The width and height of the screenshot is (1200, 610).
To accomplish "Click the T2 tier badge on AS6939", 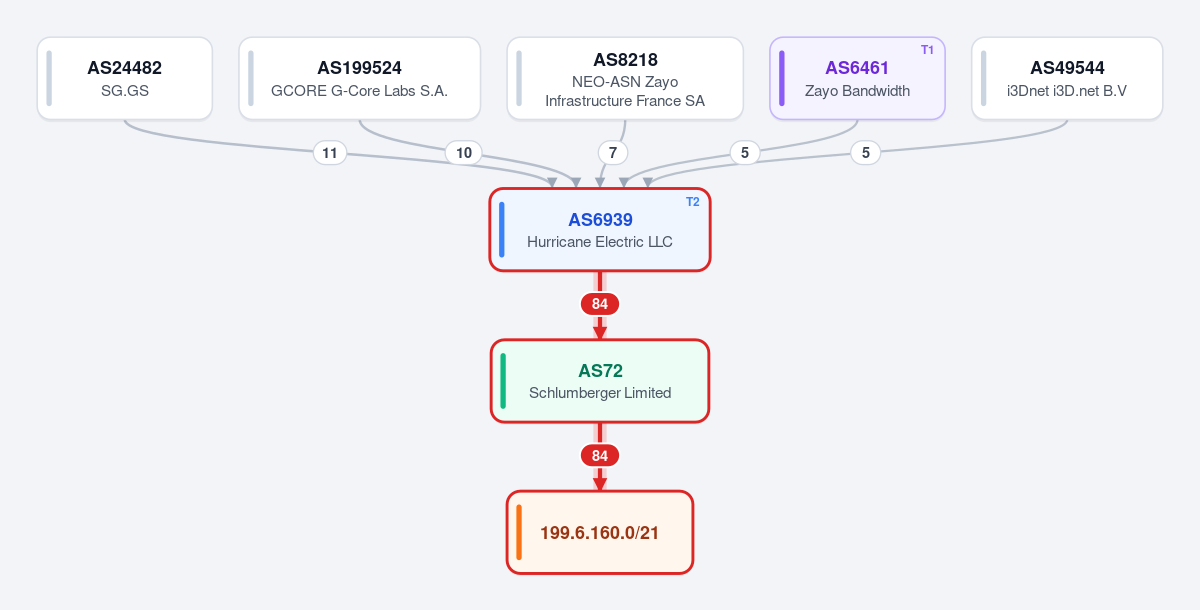I will click(693, 202).
